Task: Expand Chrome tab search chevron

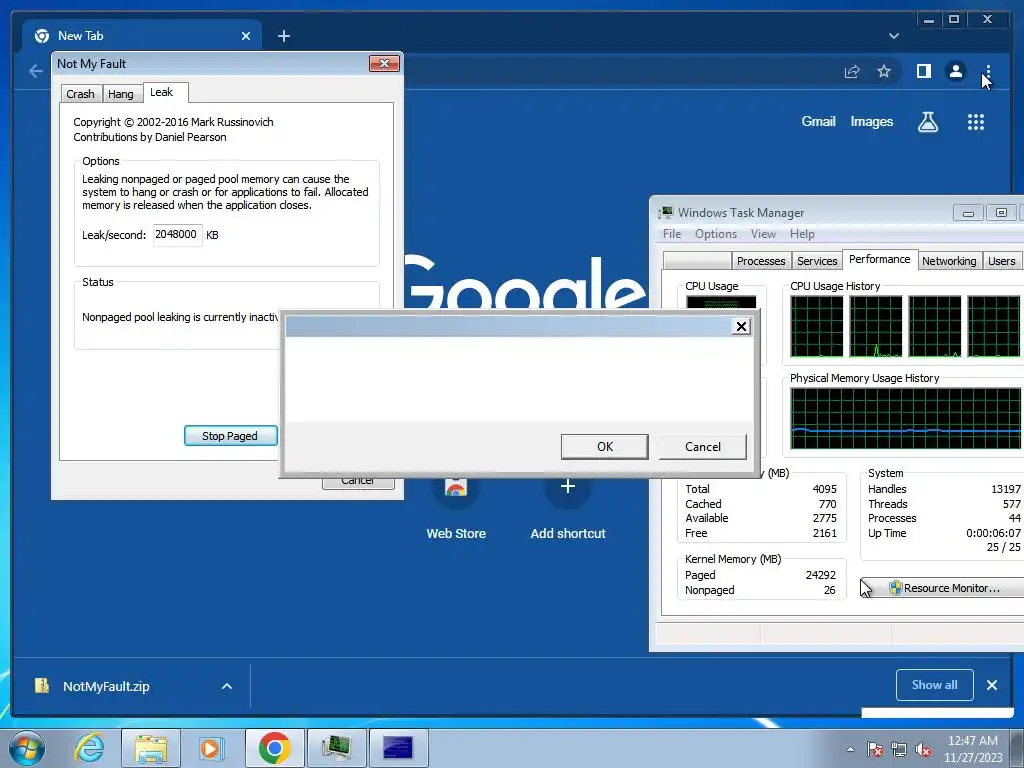Action: click(x=893, y=36)
